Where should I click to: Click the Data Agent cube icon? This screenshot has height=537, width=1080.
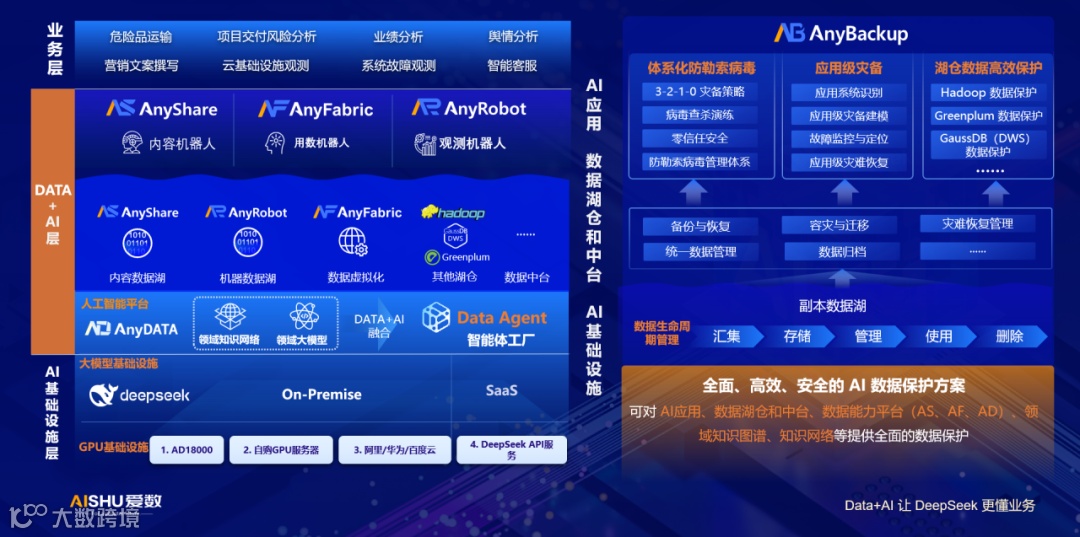coord(436,318)
